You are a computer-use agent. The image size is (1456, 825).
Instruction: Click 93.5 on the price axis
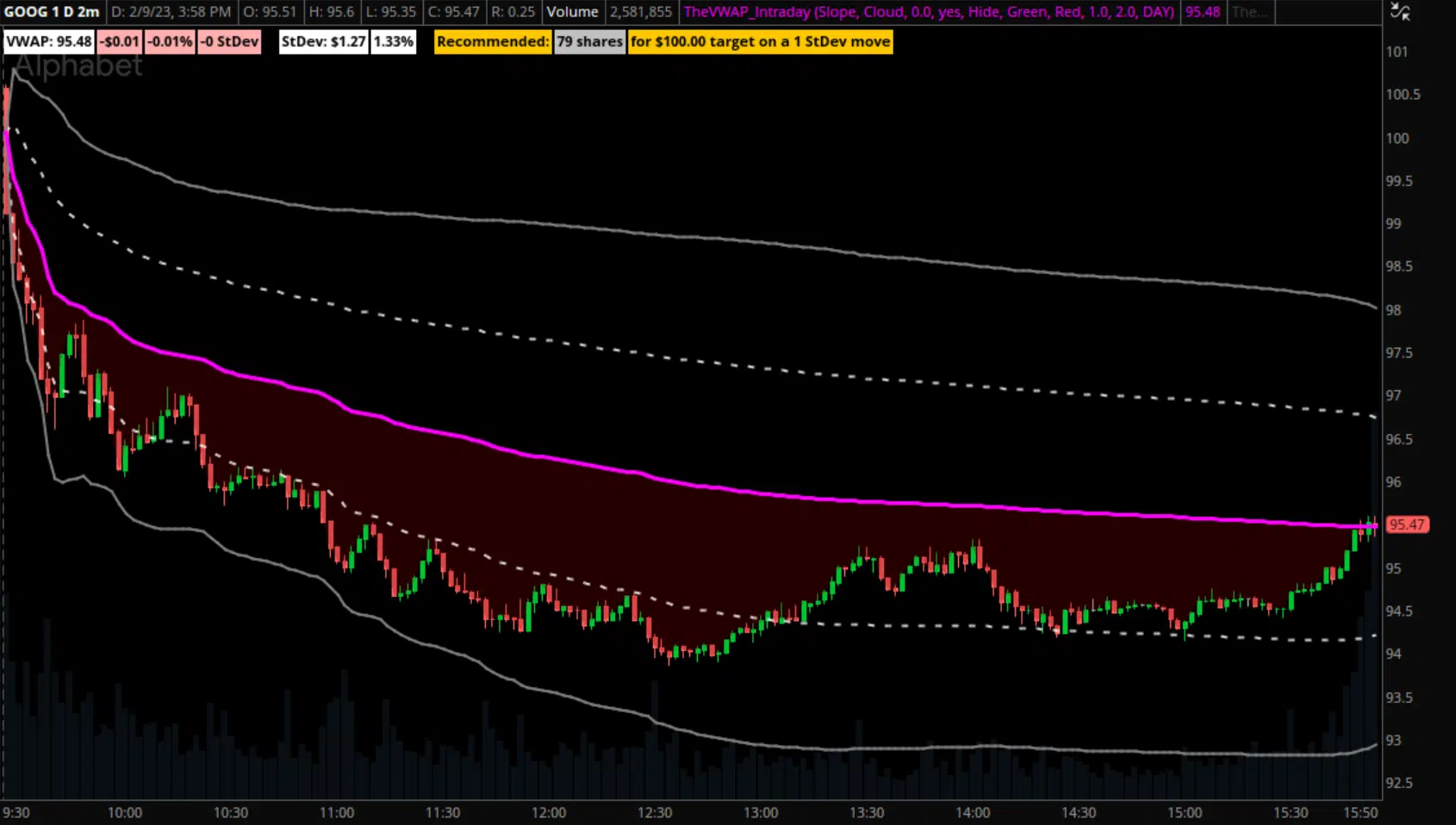1399,698
